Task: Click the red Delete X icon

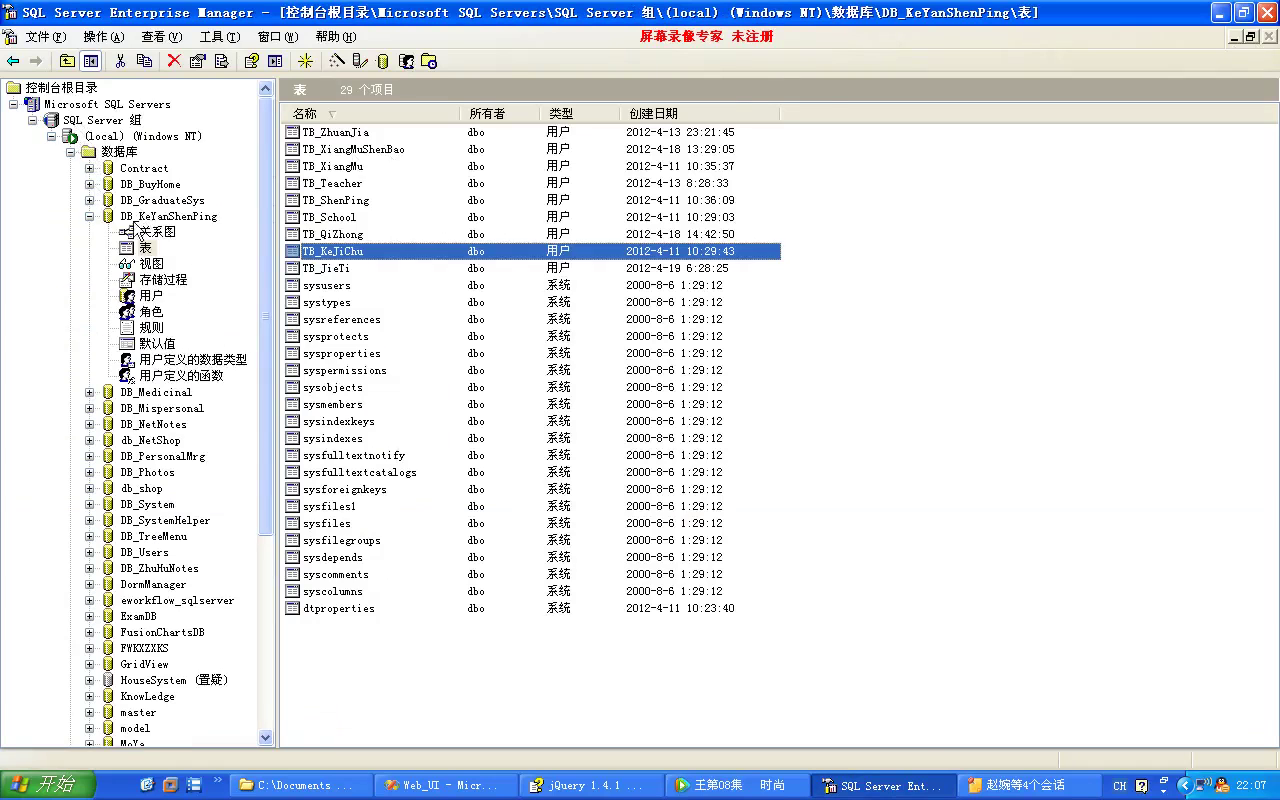Action: point(174,61)
